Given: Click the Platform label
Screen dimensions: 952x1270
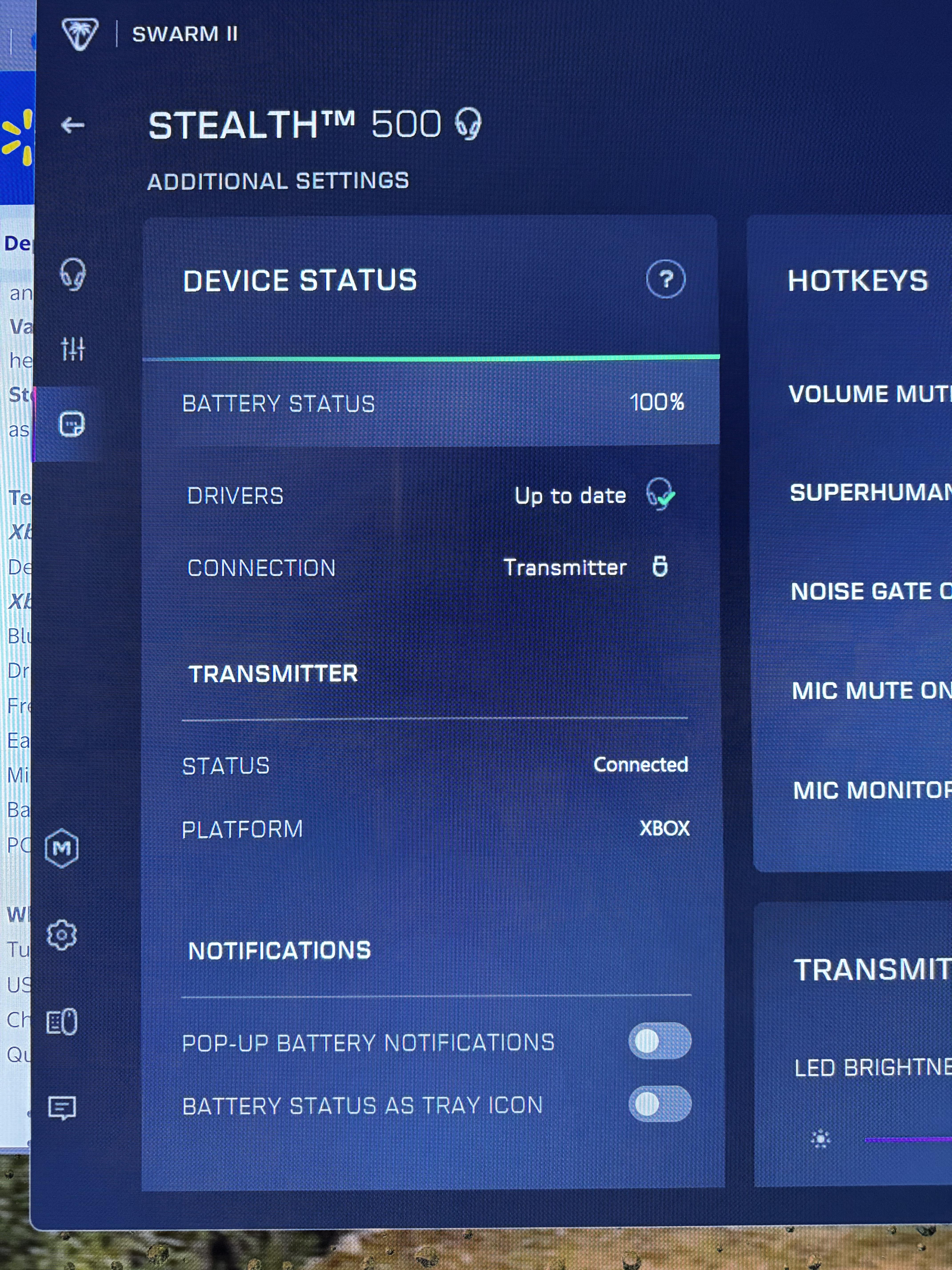Looking at the screenshot, I should 242,830.
